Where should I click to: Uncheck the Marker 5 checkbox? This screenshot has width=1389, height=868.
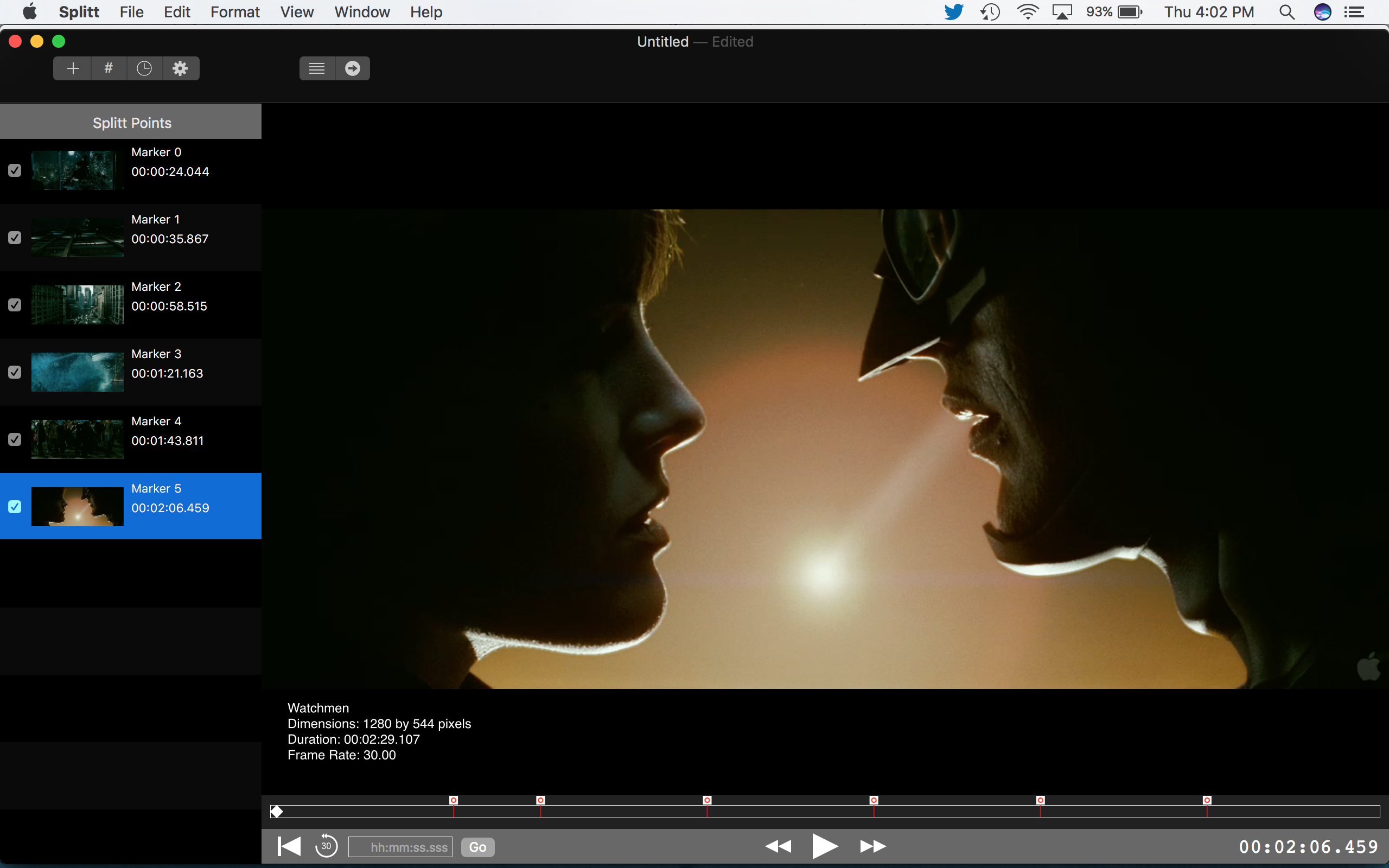[x=15, y=506]
